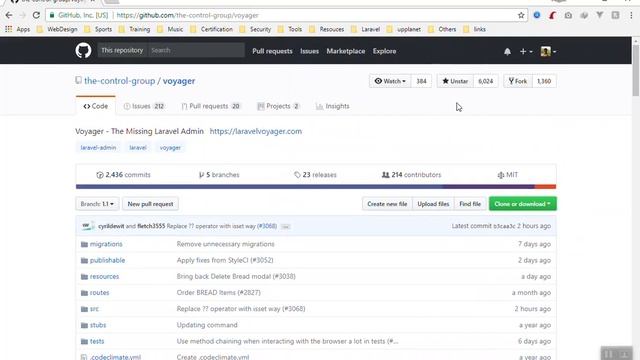The image size is (640, 360).
Task: Switch to the Code tab
Action: click(96, 106)
